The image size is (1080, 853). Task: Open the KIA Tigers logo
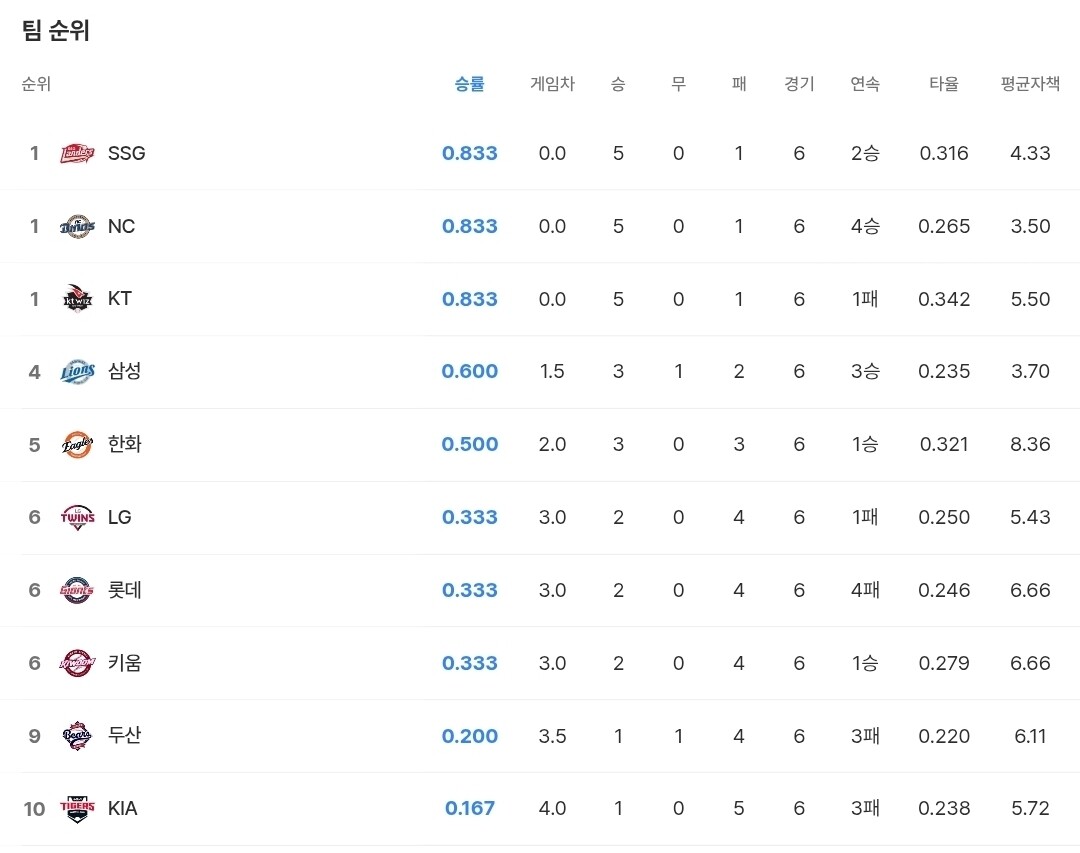77,808
